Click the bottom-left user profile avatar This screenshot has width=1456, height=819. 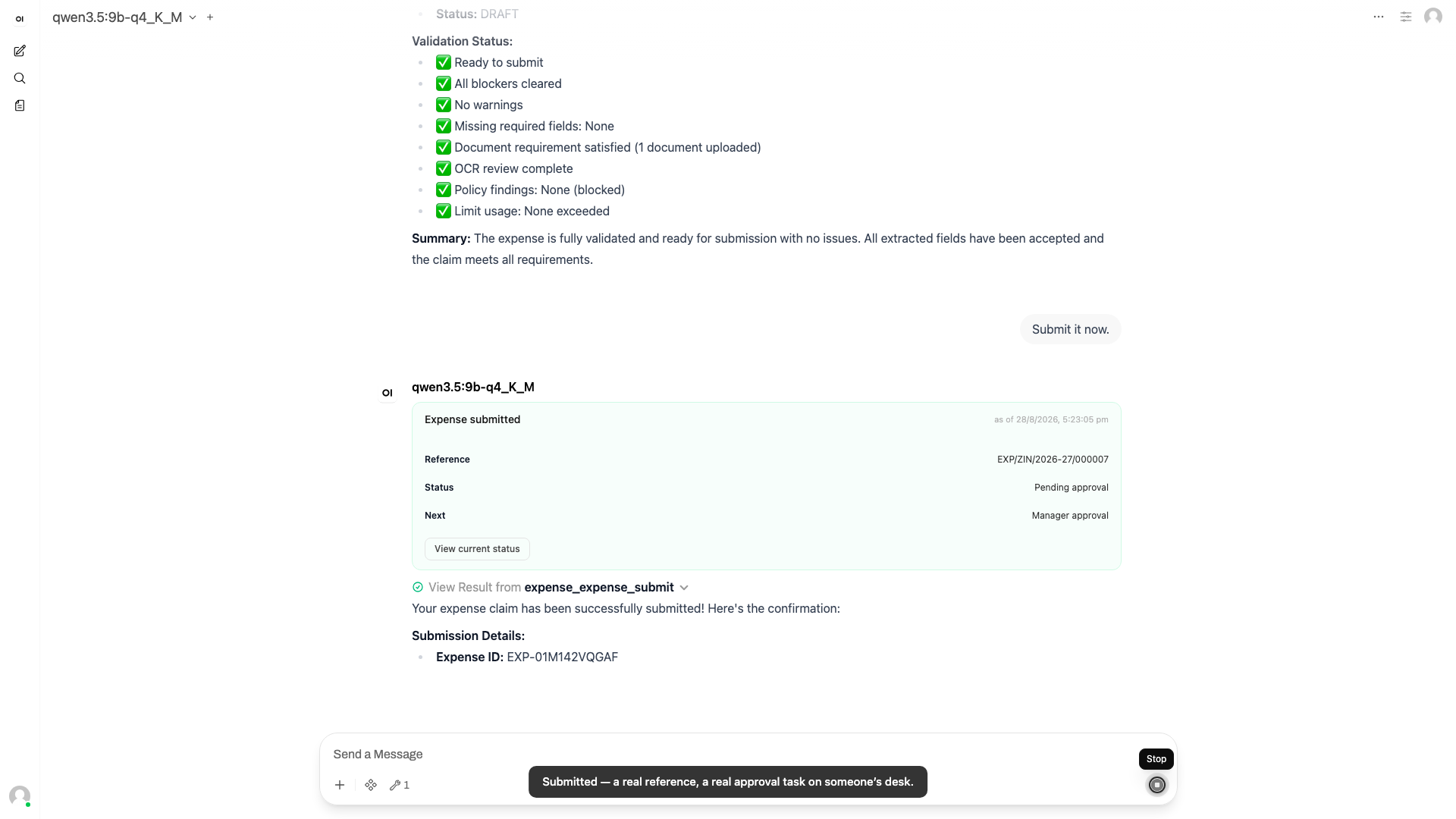coord(20,795)
